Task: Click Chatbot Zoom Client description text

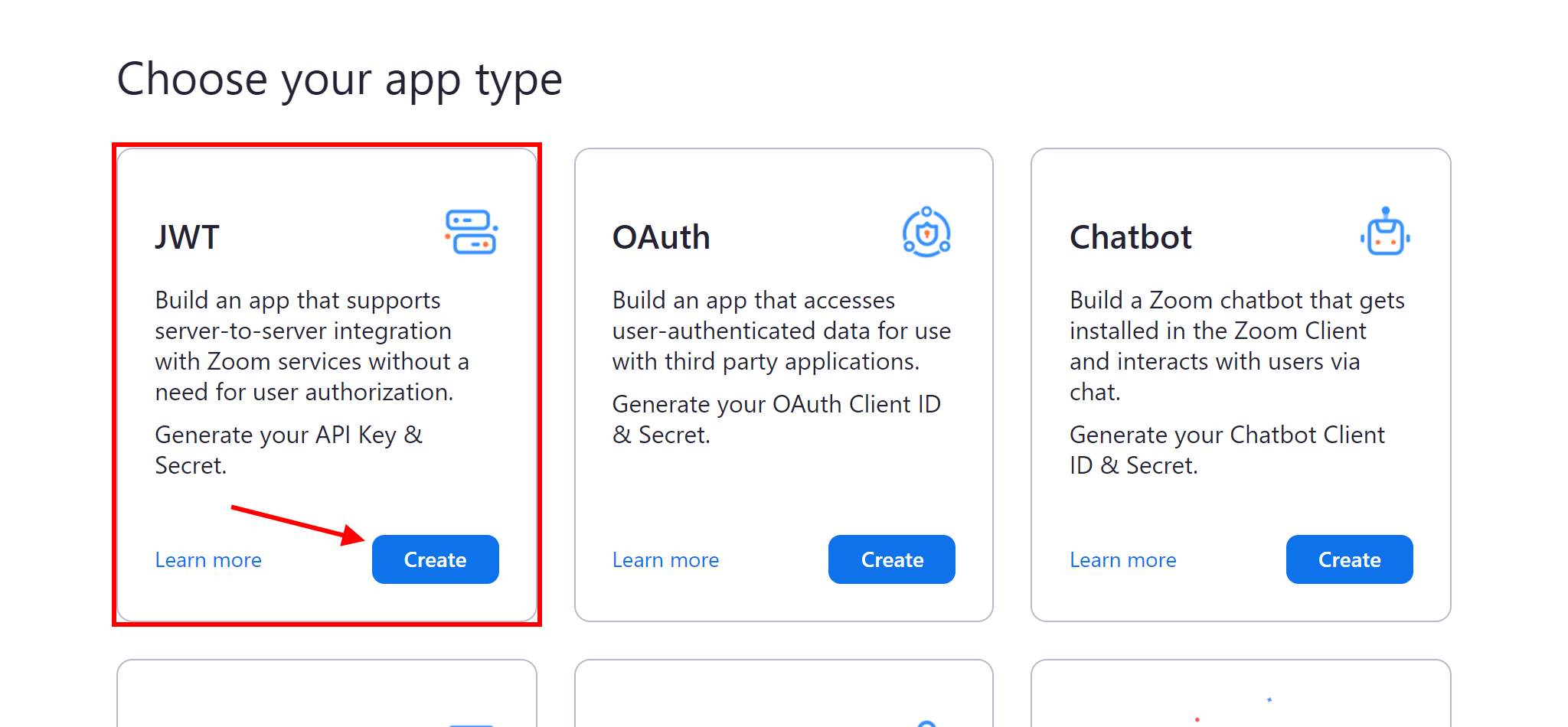Action: coord(1236,346)
